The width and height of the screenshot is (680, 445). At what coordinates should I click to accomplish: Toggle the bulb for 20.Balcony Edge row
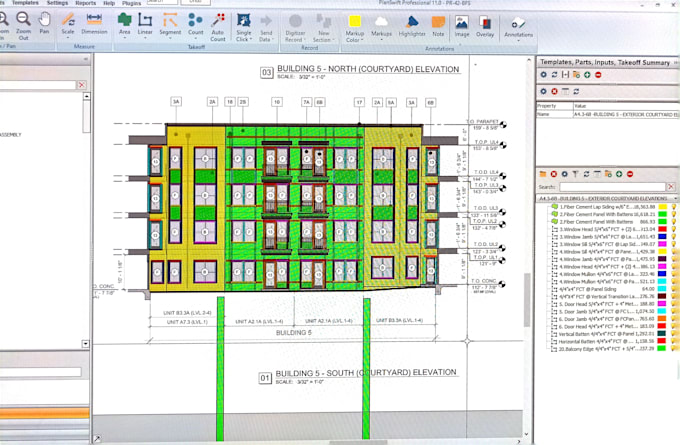pyautogui.click(x=674, y=349)
